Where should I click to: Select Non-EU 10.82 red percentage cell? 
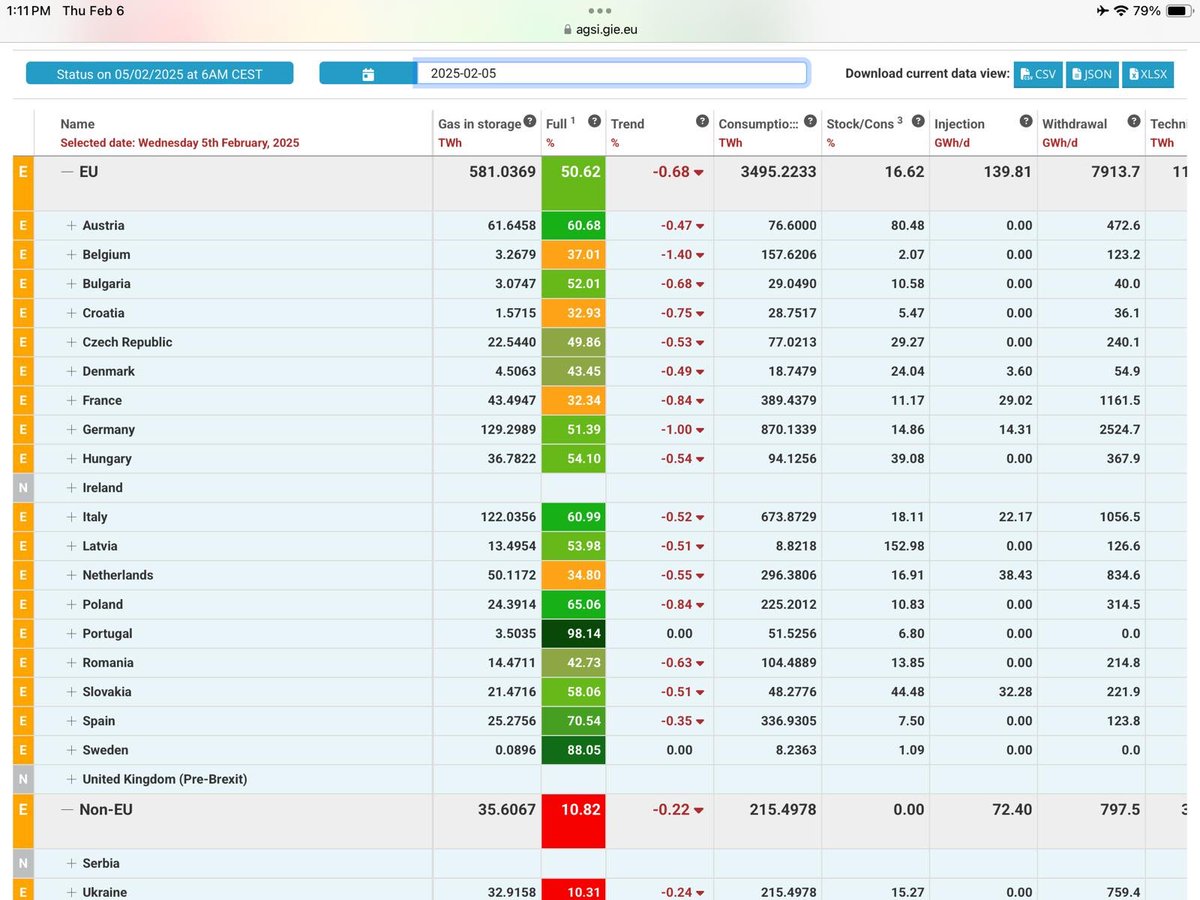tap(574, 821)
